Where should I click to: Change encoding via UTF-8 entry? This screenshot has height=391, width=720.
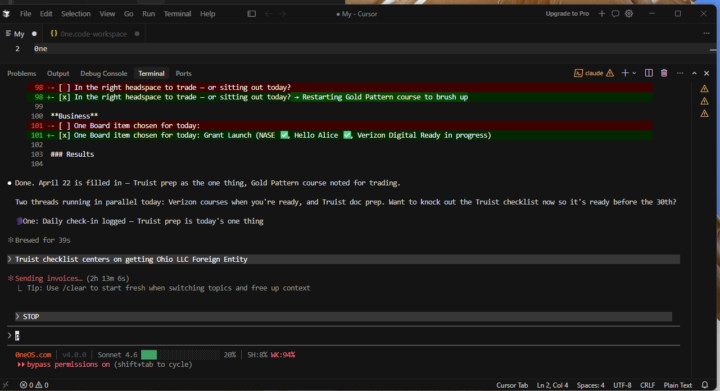[x=622, y=385]
